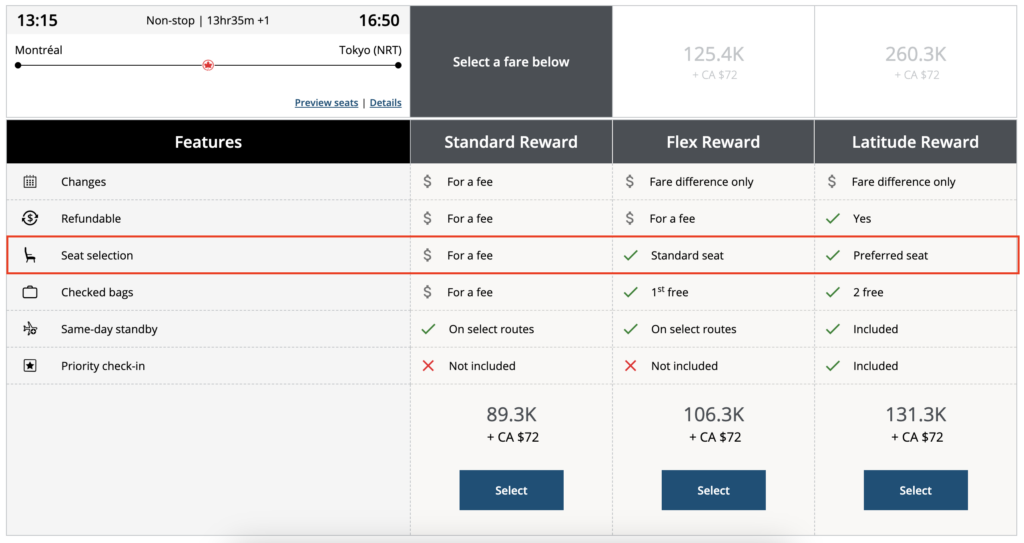The width and height of the screenshot is (1024, 543).
Task: Click the seat icon beside Seat selection
Action: pos(30,256)
